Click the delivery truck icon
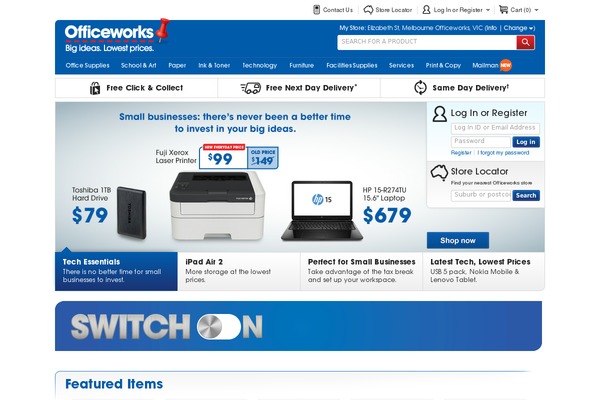The width and height of the screenshot is (600, 400). point(251,88)
